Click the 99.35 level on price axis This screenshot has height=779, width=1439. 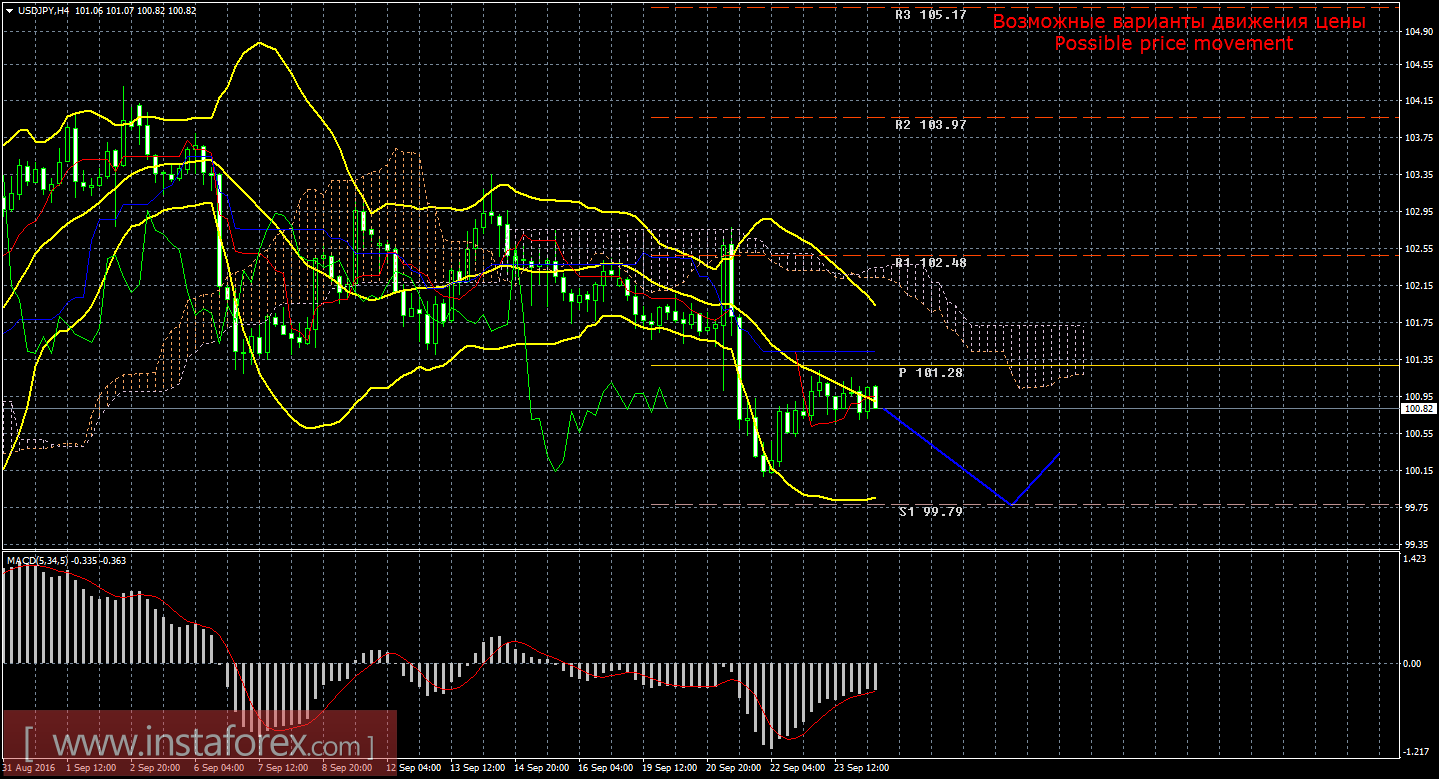coord(1417,544)
